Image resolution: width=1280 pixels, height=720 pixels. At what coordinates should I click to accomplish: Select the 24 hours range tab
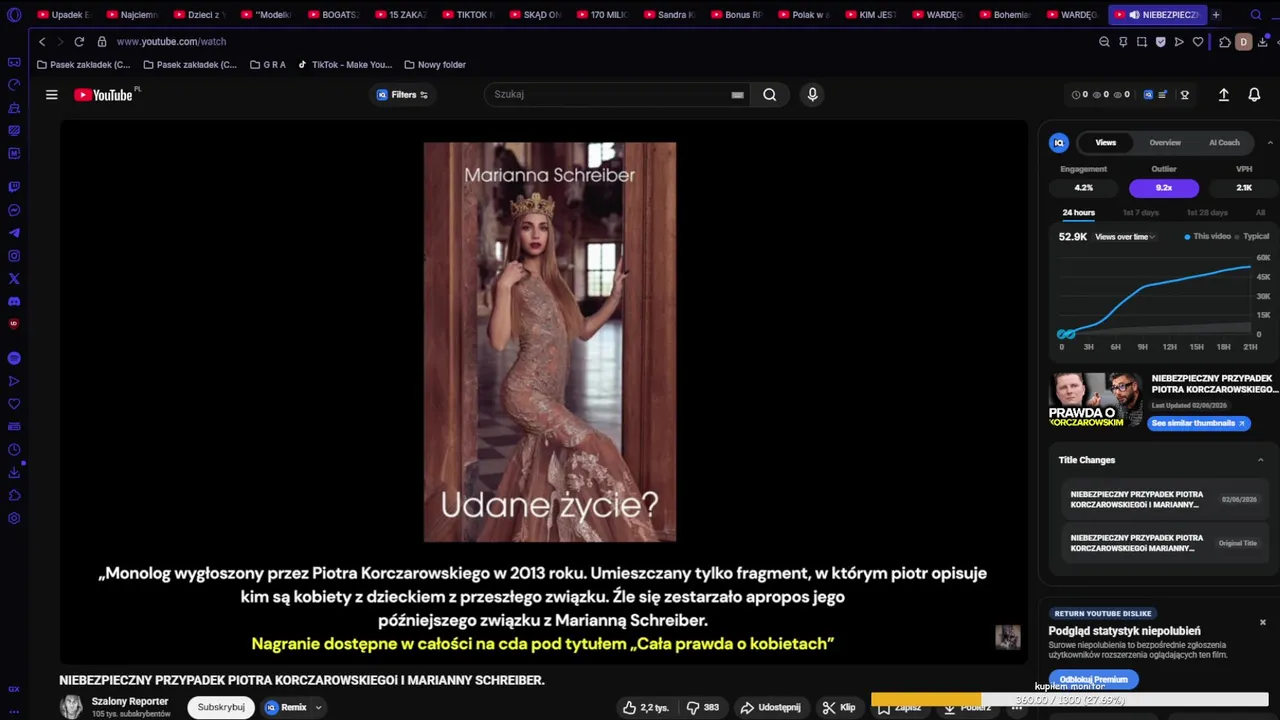coord(1078,213)
